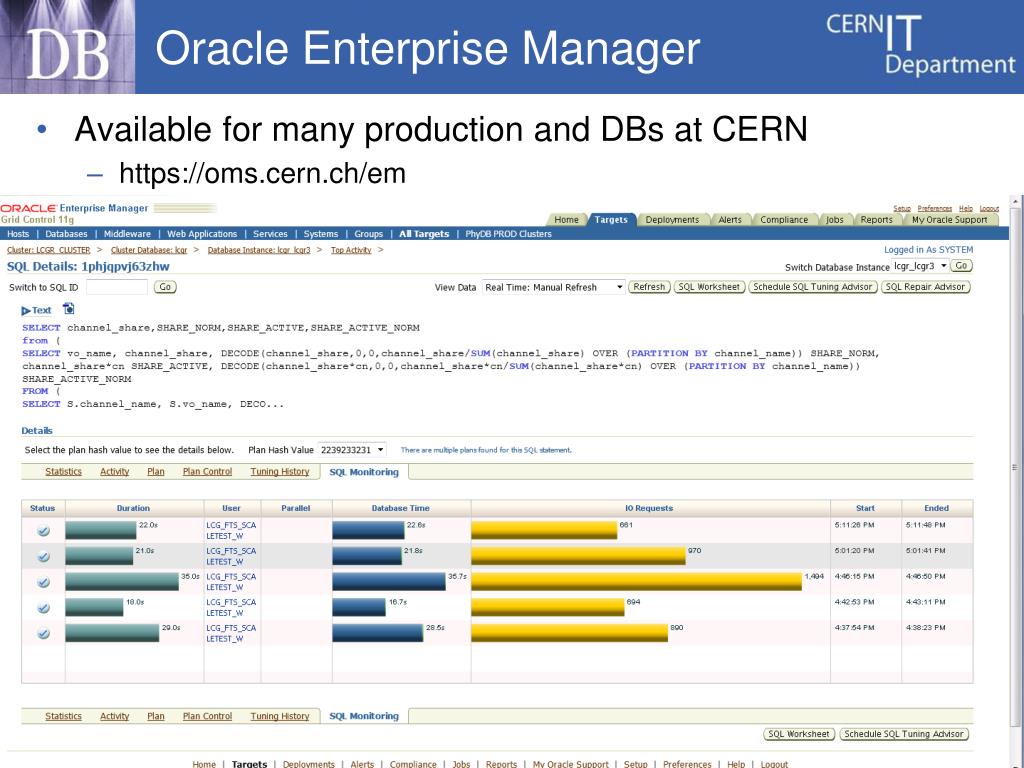Click LCG_FTS_SCALETEST_W user in 5:11:26 PM row
The height and width of the screenshot is (768, 1024).
(231, 530)
